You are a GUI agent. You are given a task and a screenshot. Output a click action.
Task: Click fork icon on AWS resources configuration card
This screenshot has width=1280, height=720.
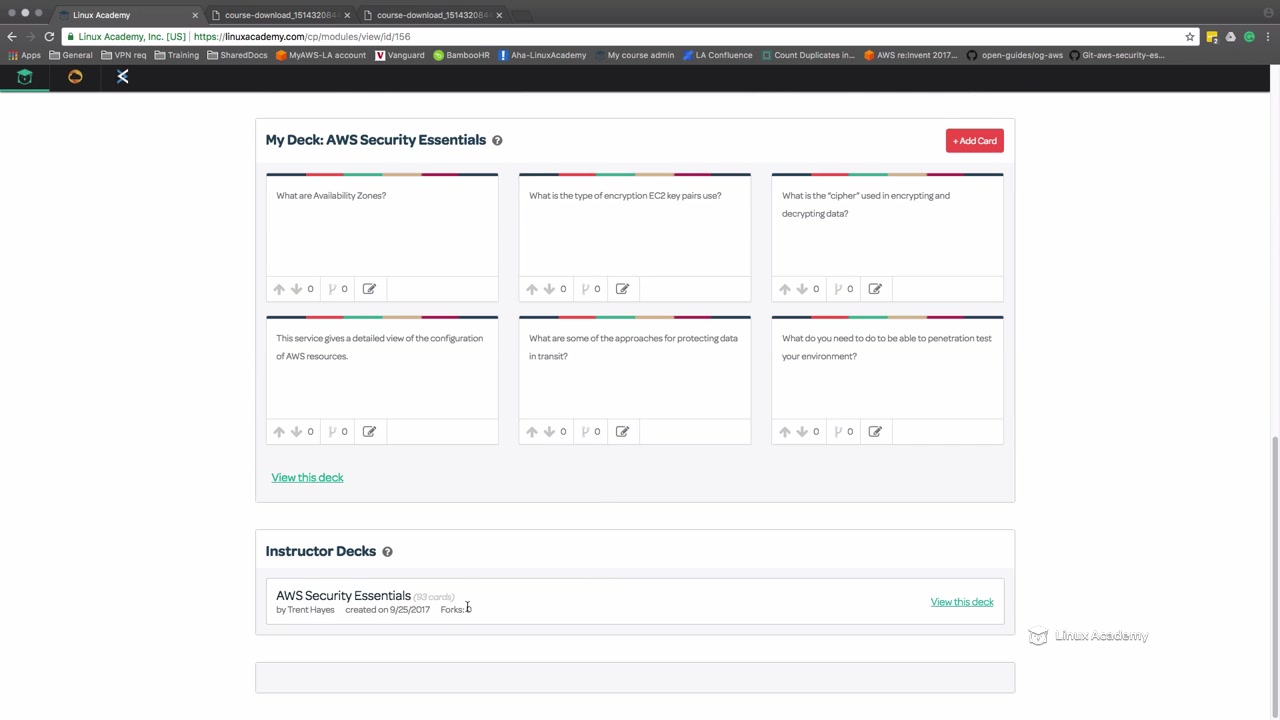click(332, 432)
